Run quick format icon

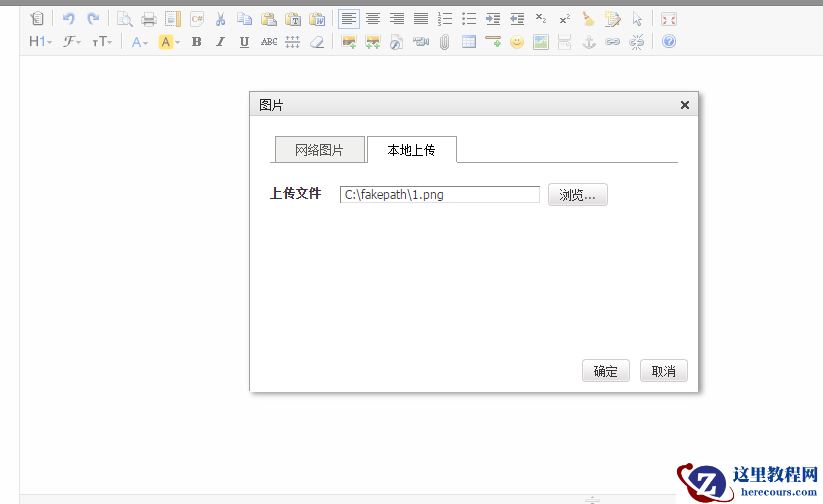(613, 19)
